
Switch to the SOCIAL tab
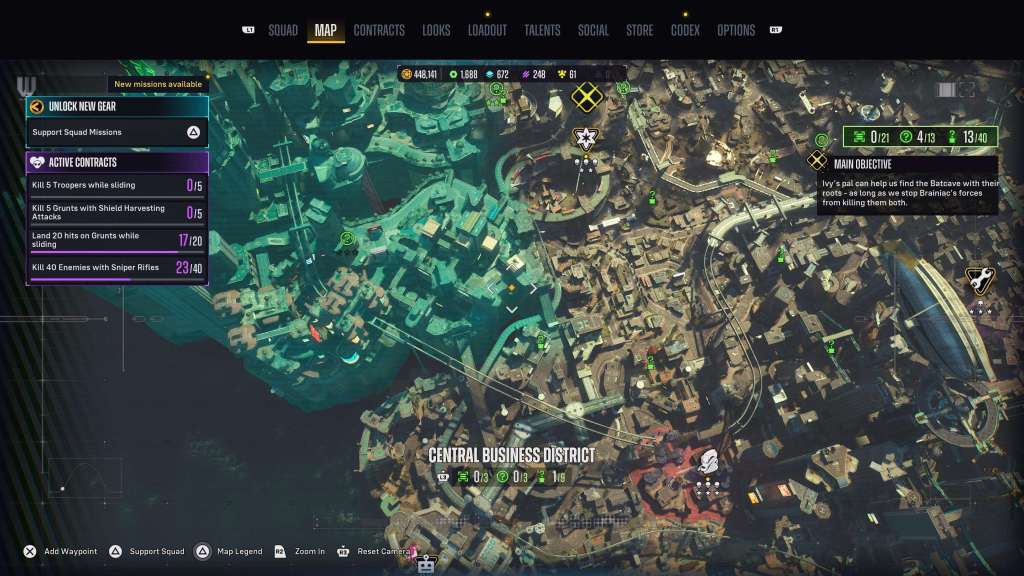(593, 30)
